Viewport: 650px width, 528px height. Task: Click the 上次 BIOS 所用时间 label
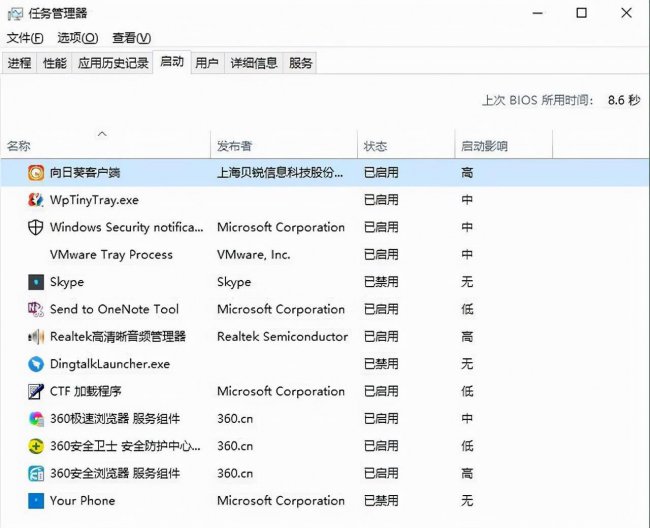point(538,100)
